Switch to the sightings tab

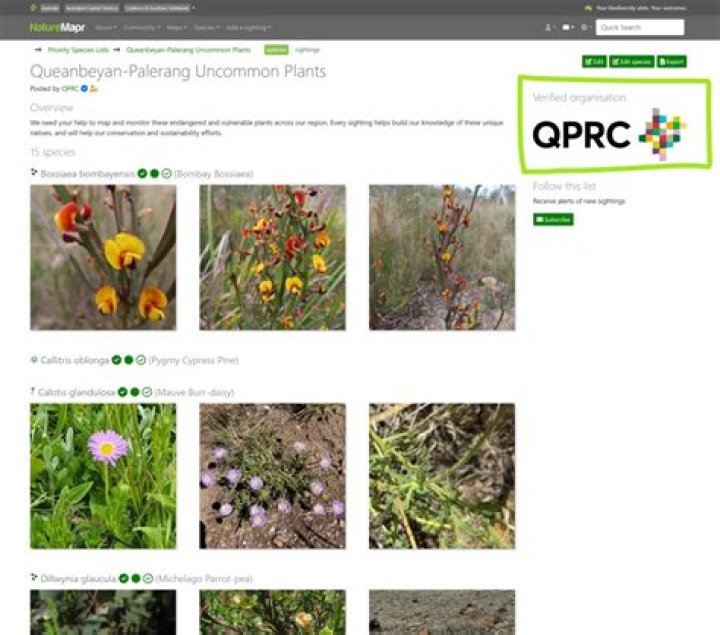point(307,50)
